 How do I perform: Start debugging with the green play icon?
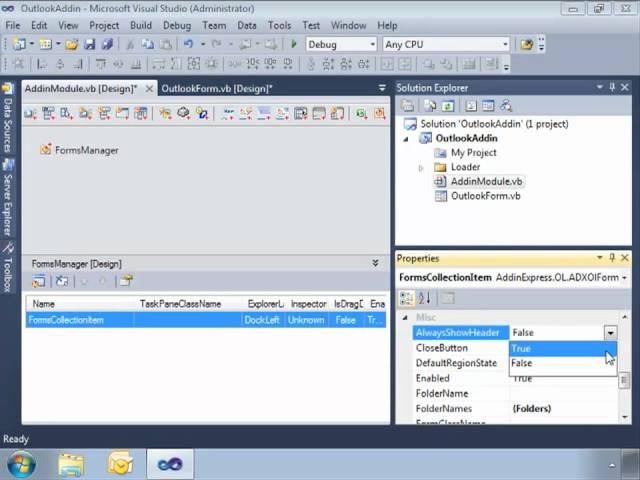[x=293, y=44]
